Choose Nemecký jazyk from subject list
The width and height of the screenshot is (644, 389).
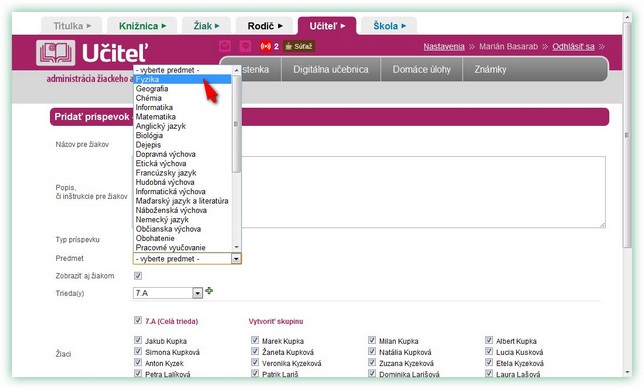(183, 219)
